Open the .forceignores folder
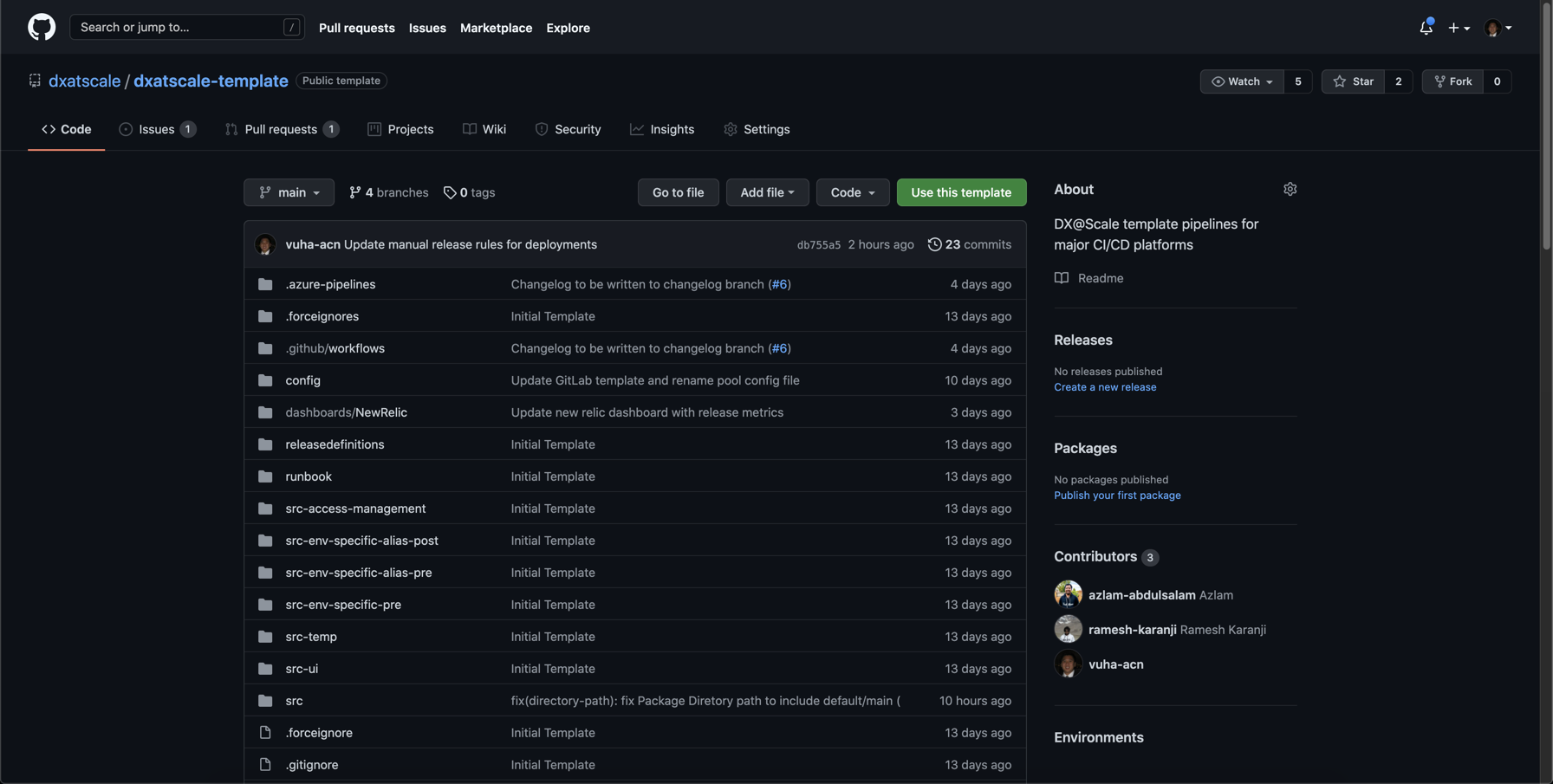1553x784 pixels. pos(322,316)
